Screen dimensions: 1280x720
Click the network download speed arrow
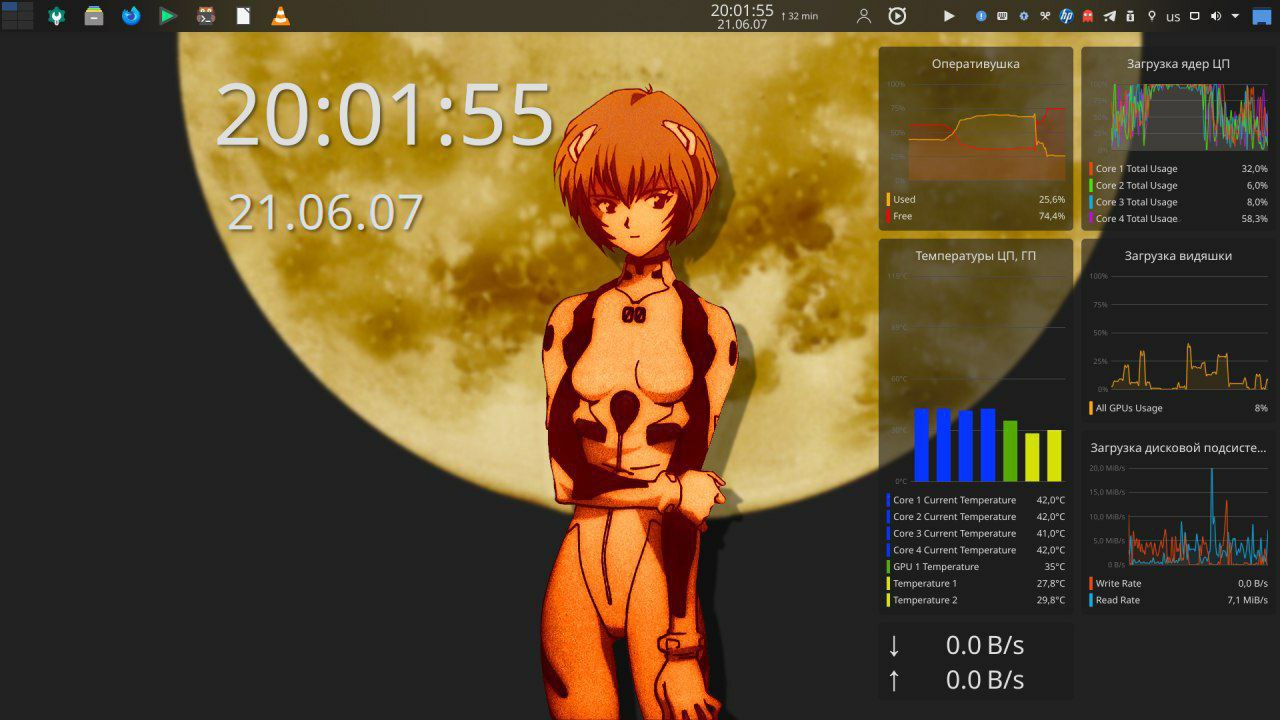pos(894,645)
